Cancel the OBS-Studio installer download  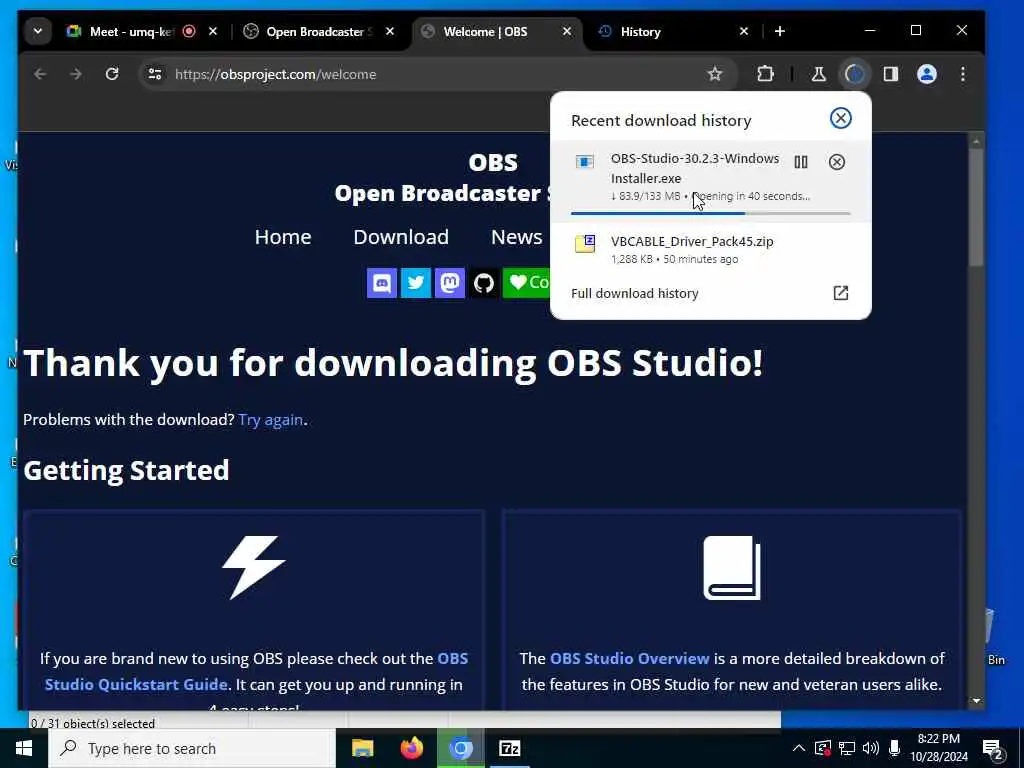coord(837,162)
